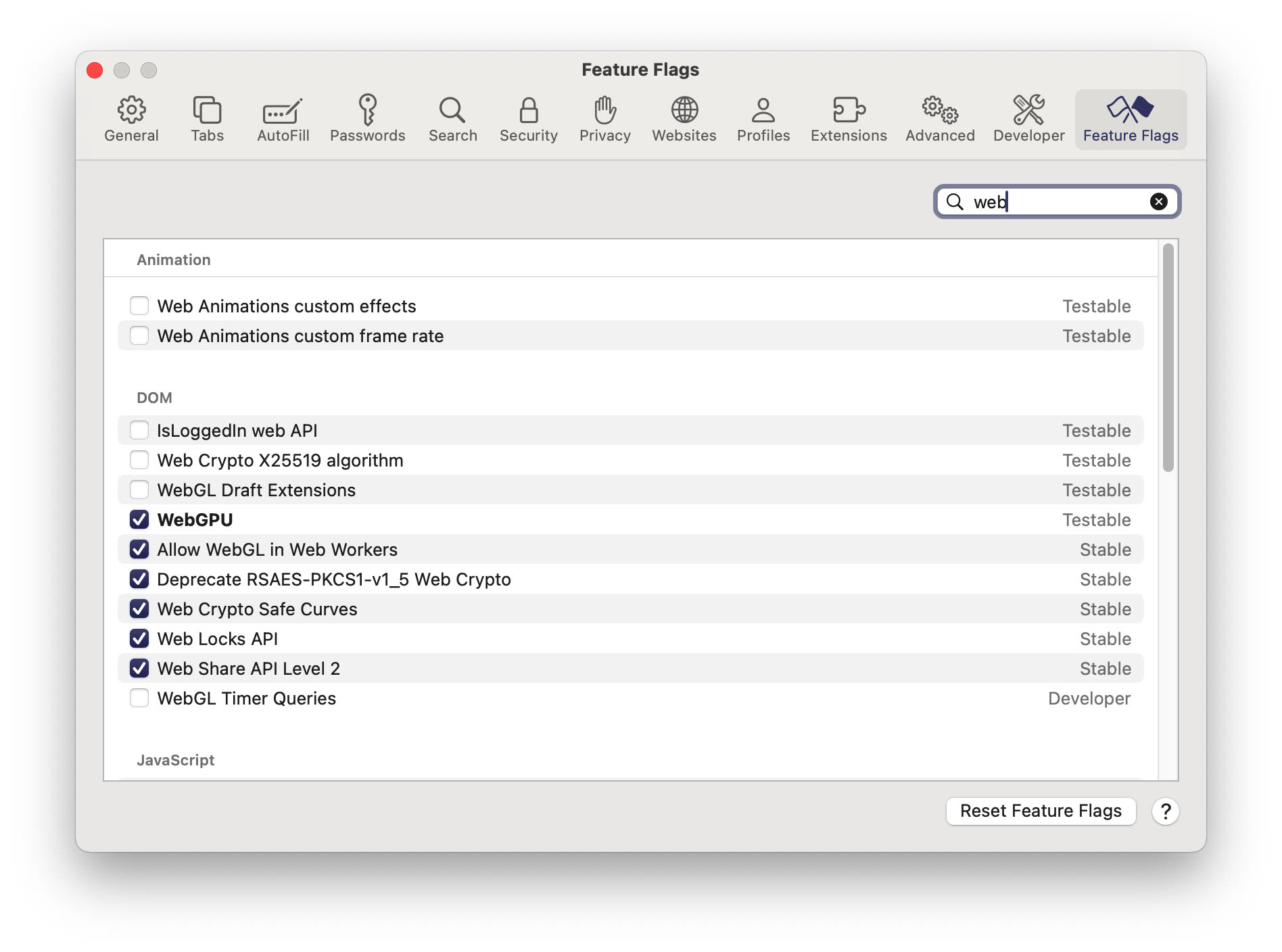The height and width of the screenshot is (952, 1282).
Task: Open Advanced settings
Action: coord(939,119)
